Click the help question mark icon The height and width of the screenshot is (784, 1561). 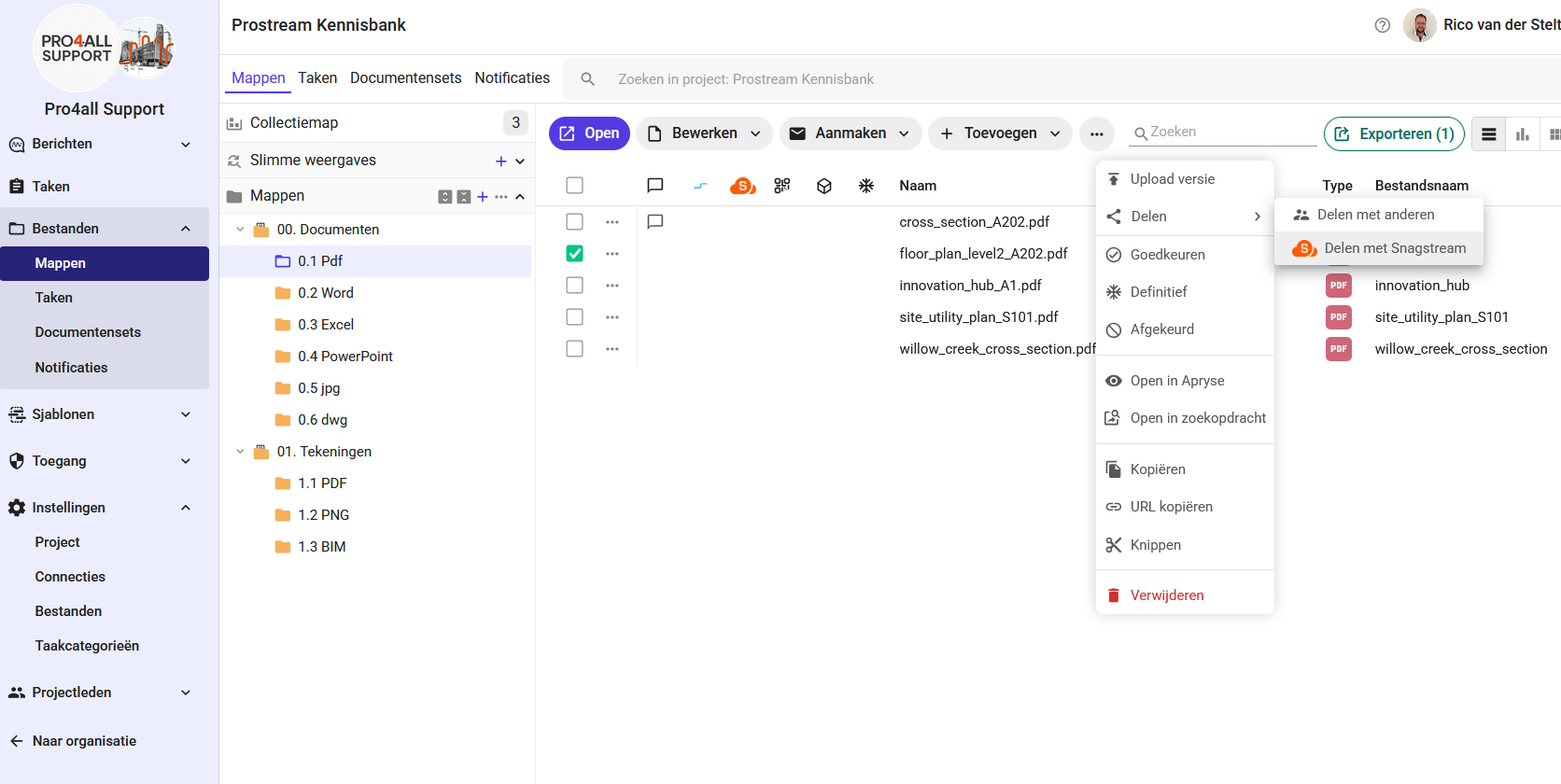pyautogui.click(x=1383, y=25)
